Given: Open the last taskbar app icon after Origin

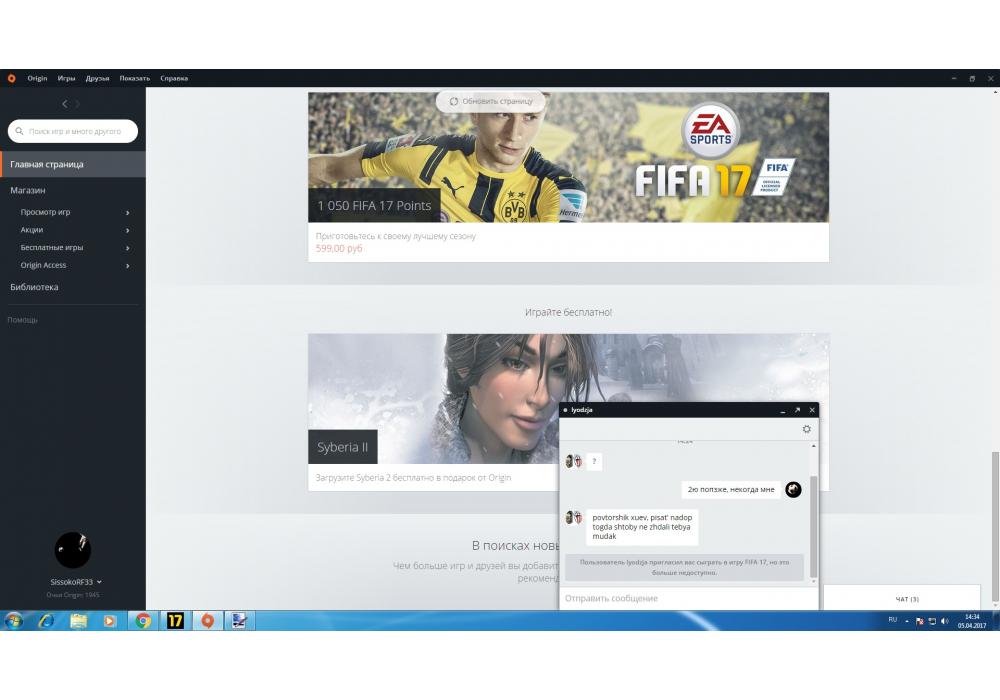Looking at the screenshot, I should 239,620.
